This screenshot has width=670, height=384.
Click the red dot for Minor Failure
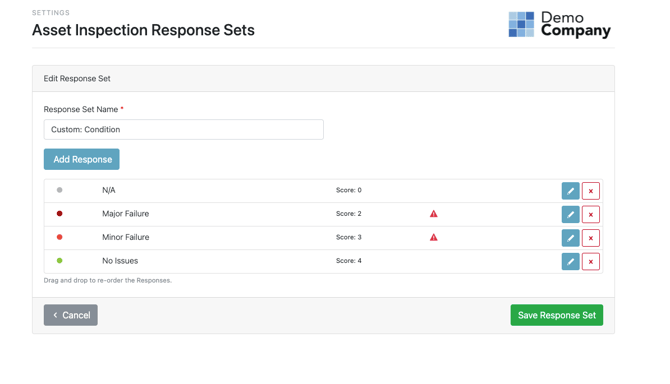[59, 237]
